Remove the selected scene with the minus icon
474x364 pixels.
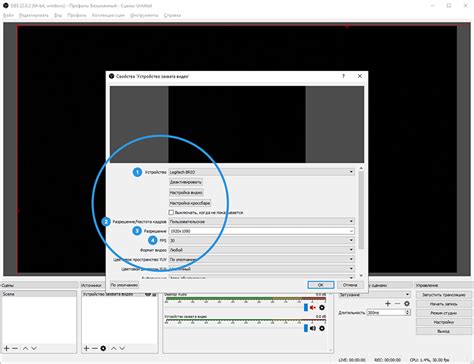(x=15, y=348)
